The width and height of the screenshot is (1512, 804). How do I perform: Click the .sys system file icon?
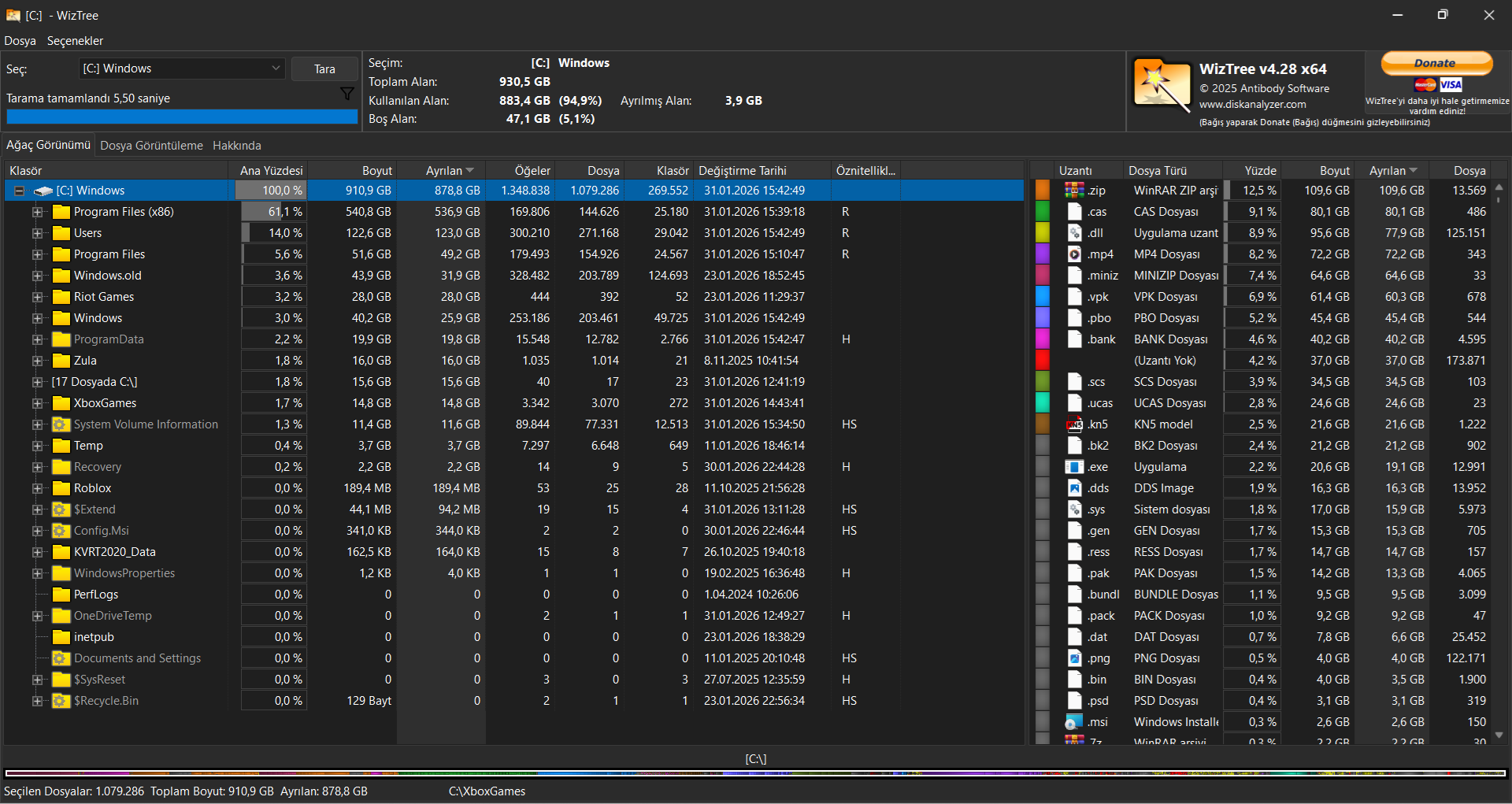tap(1074, 509)
